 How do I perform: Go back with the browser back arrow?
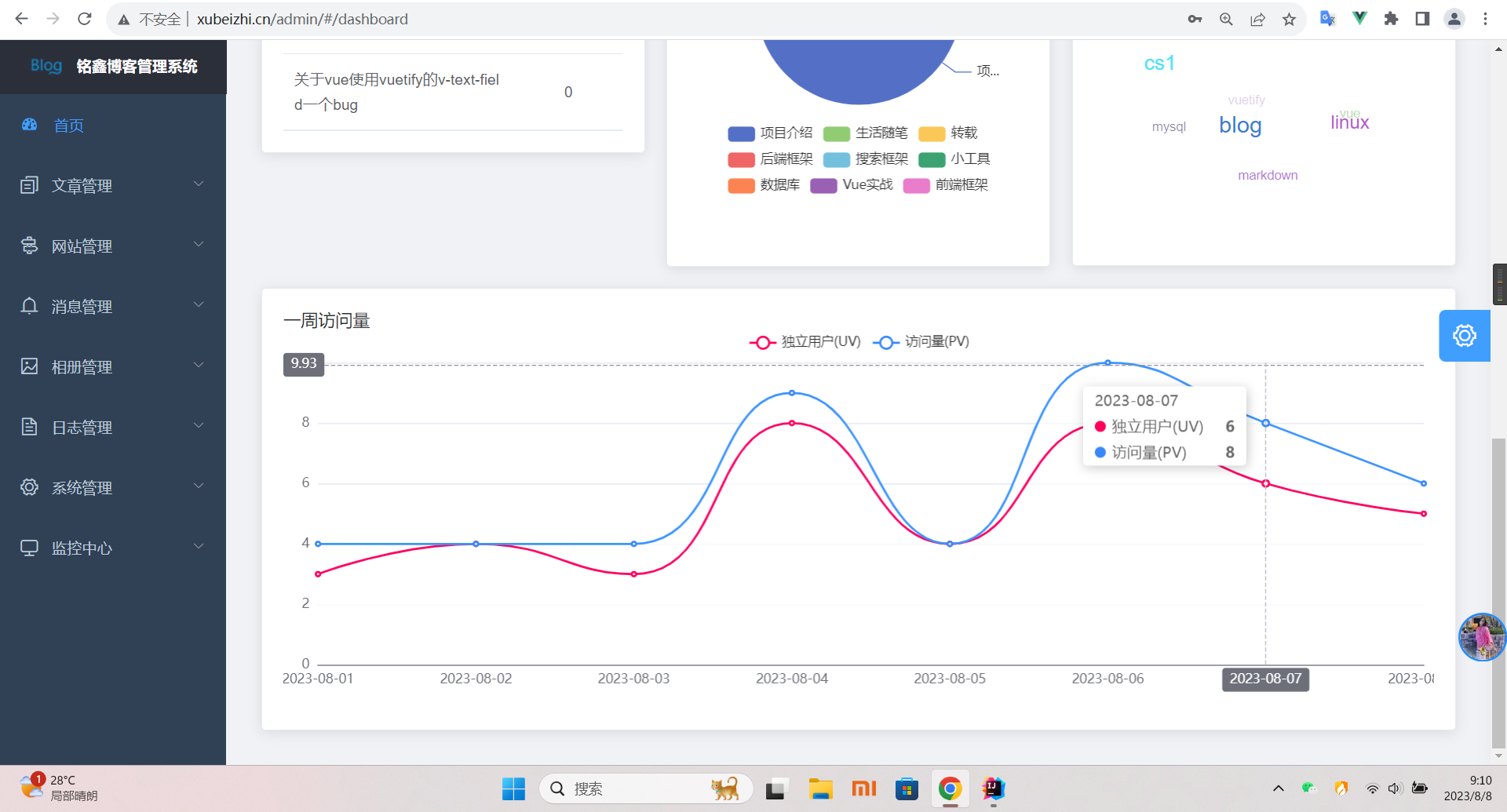(21, 19)
